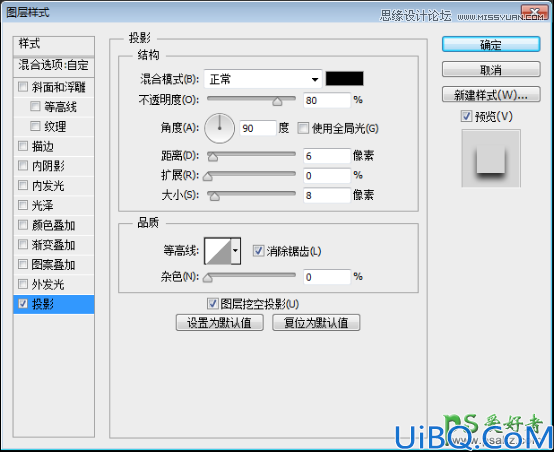Click the 扩展 spread value field

coord(327,176)
